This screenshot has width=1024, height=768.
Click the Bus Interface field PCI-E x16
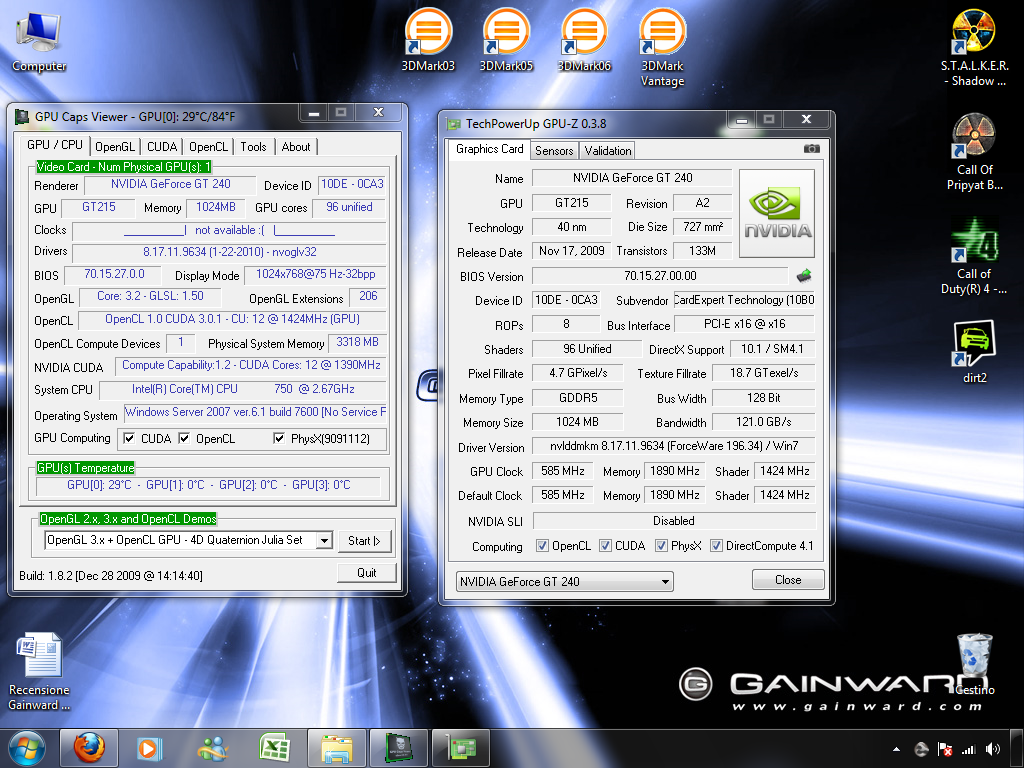744,324
